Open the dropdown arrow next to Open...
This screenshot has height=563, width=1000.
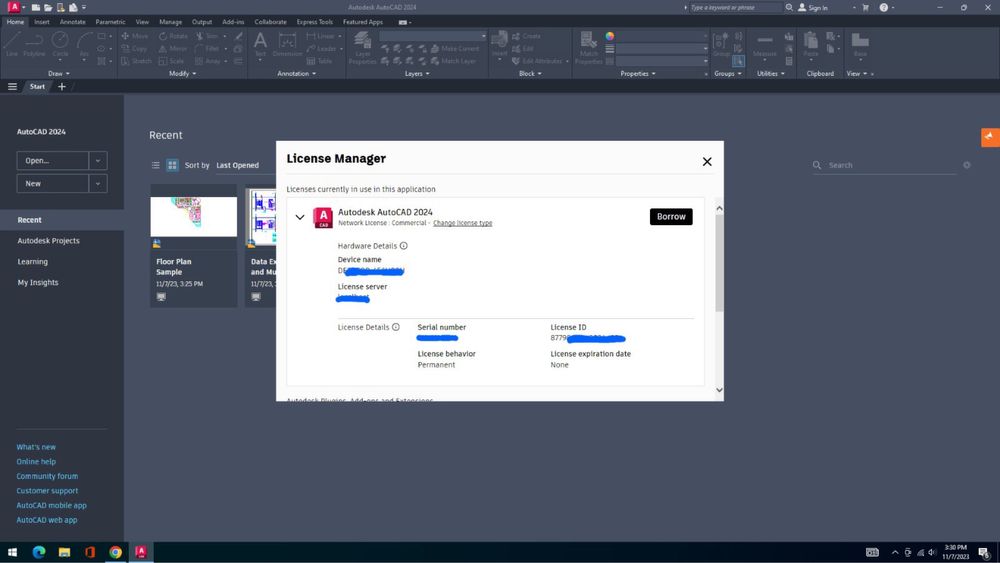tap(98, 161)
